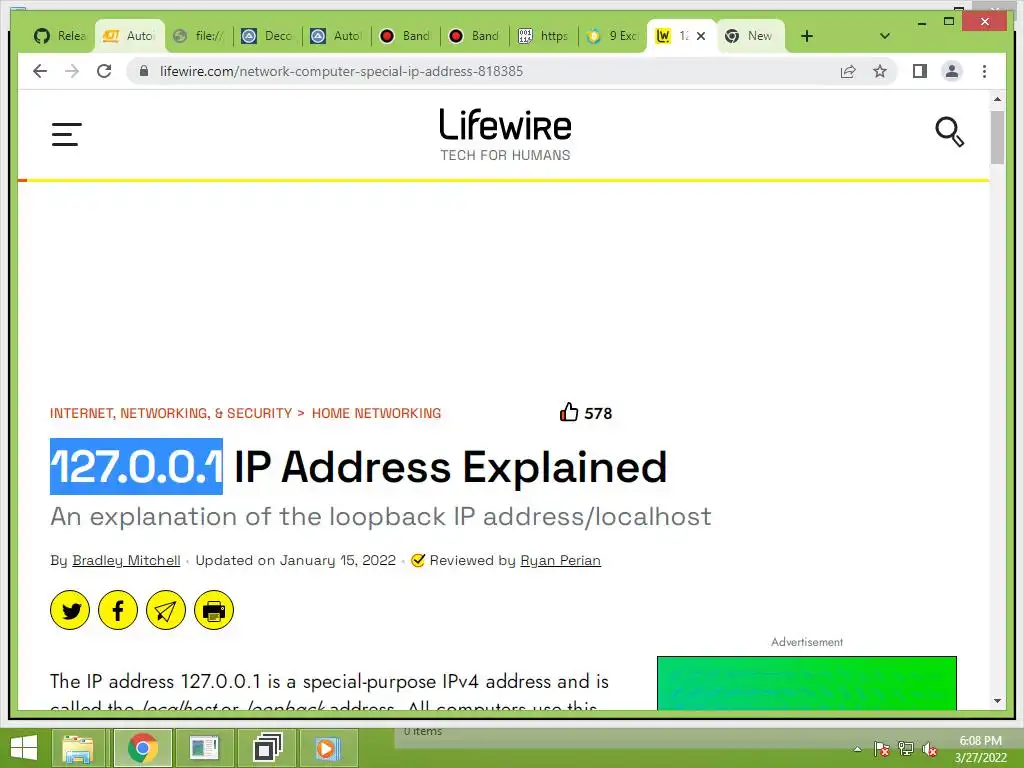Open author Bradley Mitchell profile

126,560
